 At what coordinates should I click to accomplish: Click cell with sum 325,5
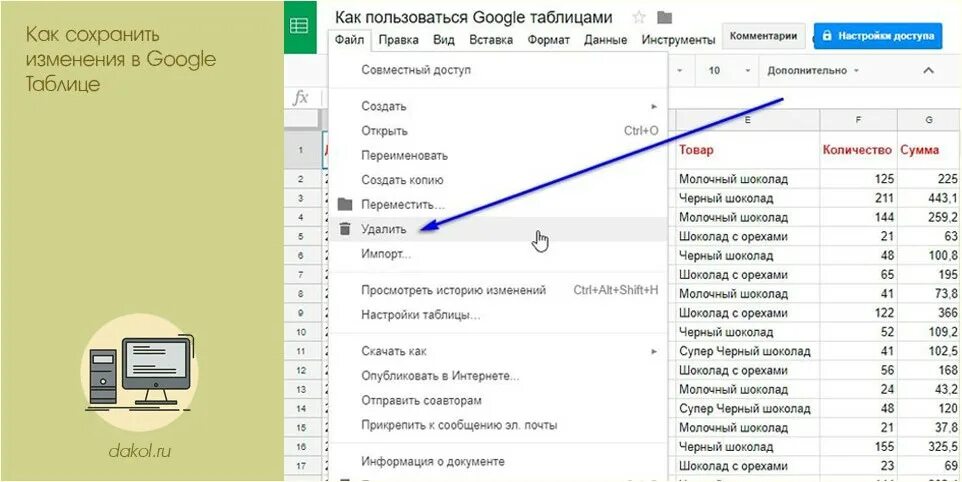pyautogui.click(x=929, y=447)
